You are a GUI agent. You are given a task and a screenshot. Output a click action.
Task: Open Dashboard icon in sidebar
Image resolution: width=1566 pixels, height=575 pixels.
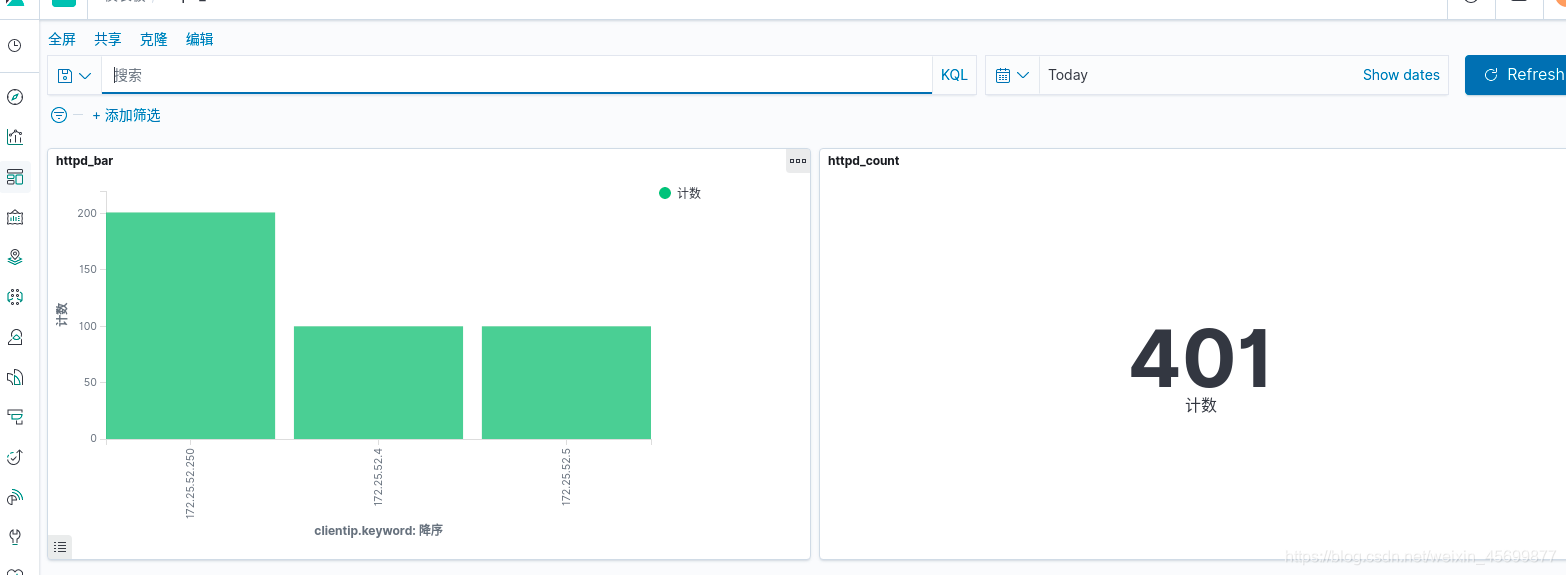click(x=15, y=177)
